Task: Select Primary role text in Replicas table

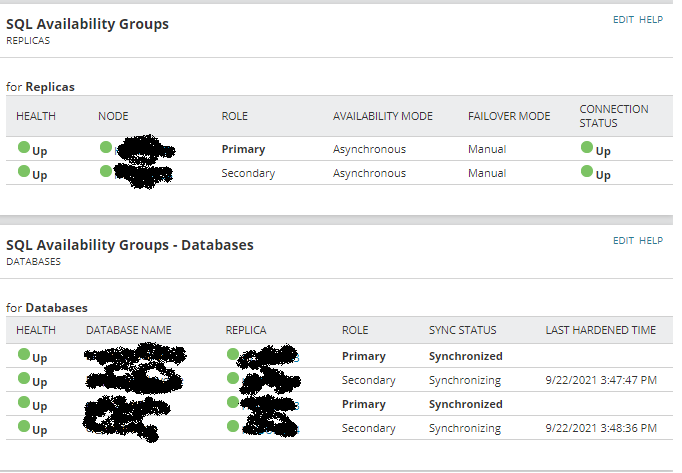Action: pyautogui.click(x=243, y=149)
